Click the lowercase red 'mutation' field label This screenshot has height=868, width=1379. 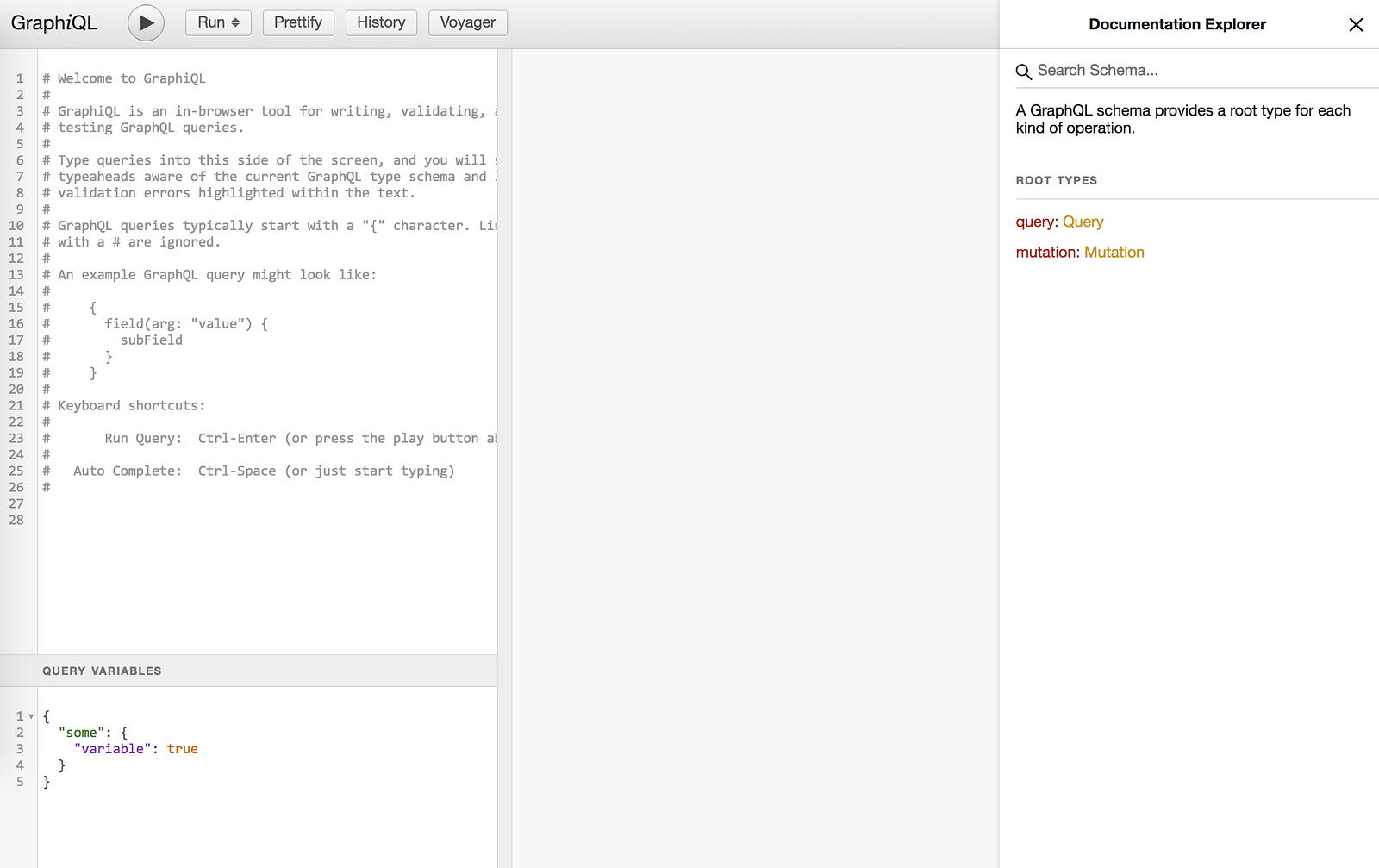pyautogui.click(x=1046, y=252)
